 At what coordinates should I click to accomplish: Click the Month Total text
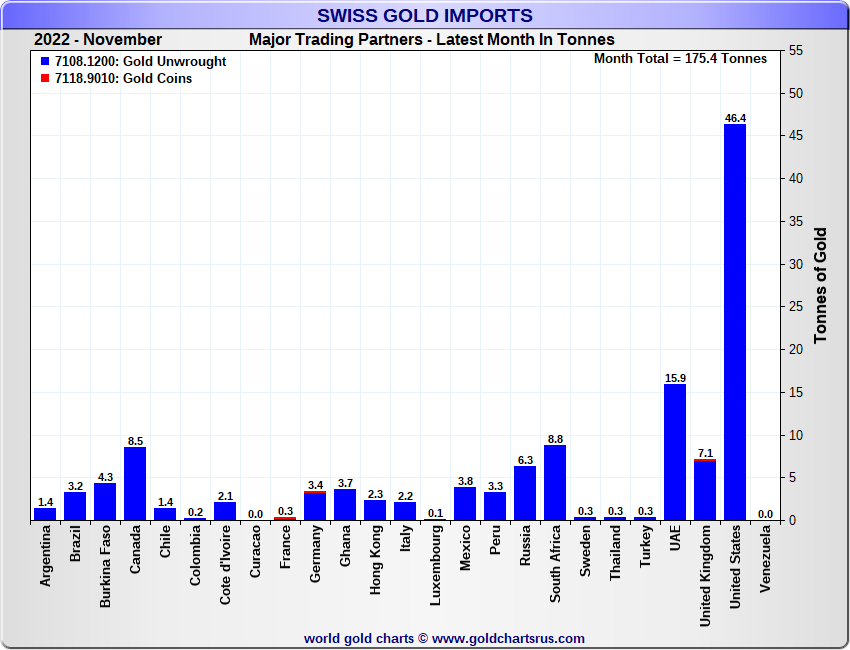(x=680, y=59)
